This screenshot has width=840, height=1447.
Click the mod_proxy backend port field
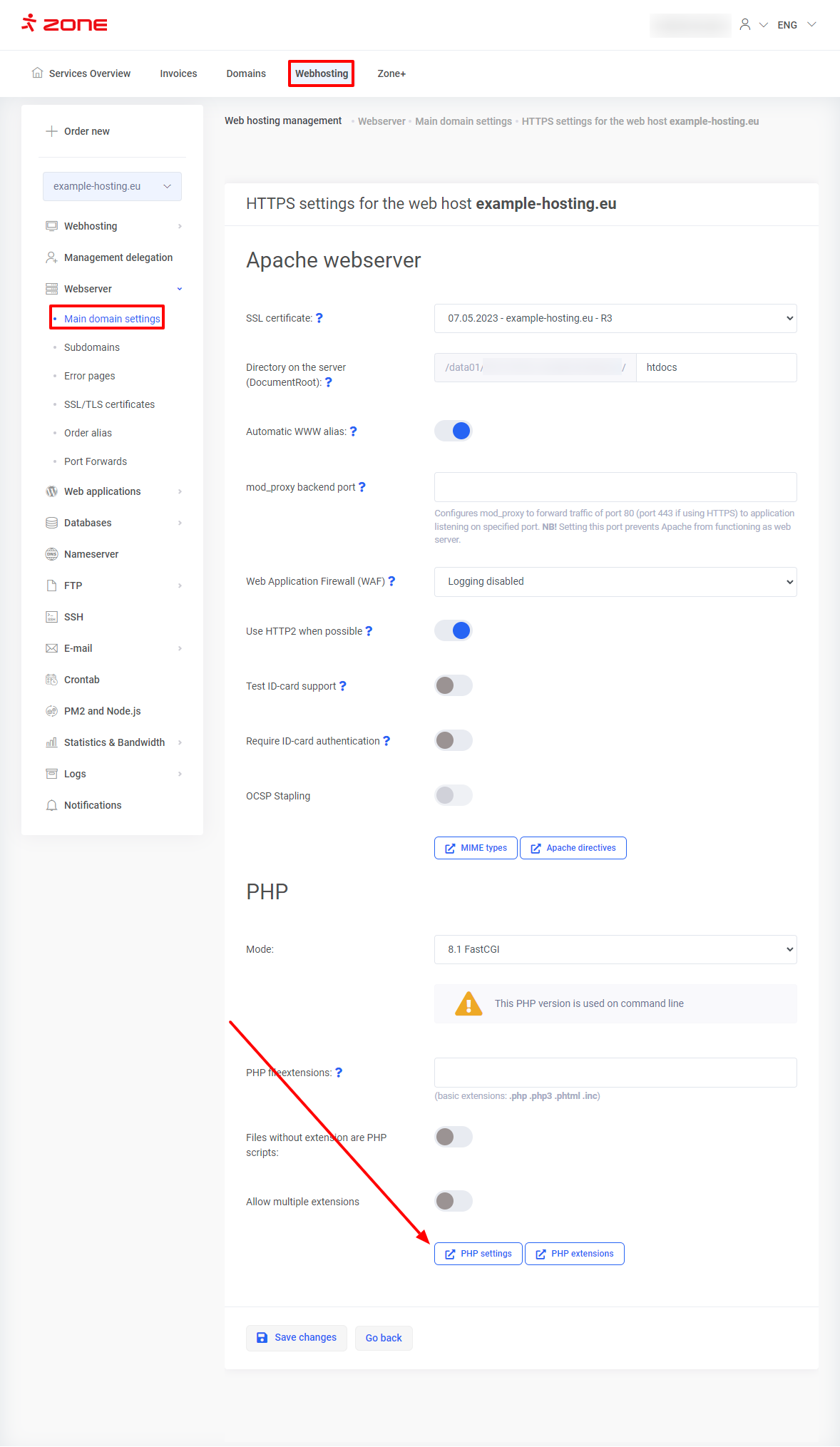(615, 487)
